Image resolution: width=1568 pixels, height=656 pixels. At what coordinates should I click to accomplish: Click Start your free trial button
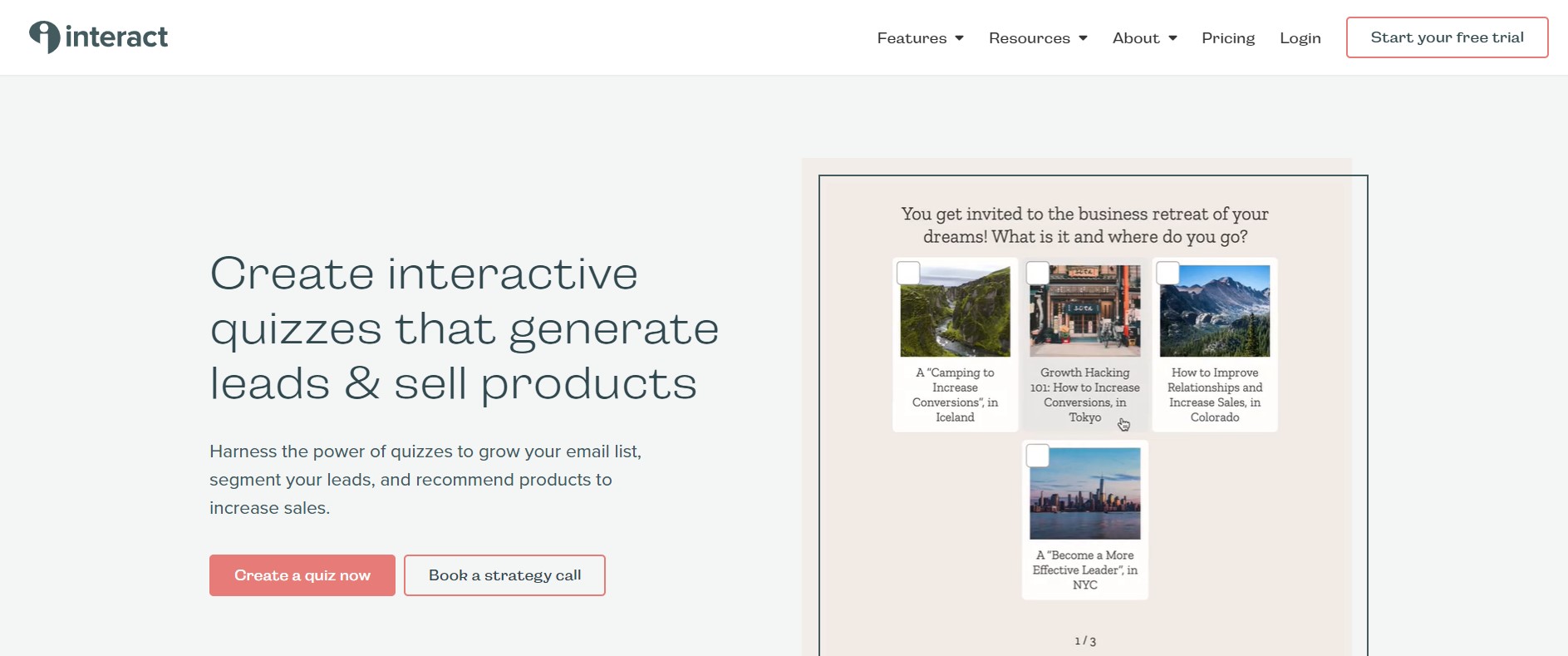click(1447, 37)
